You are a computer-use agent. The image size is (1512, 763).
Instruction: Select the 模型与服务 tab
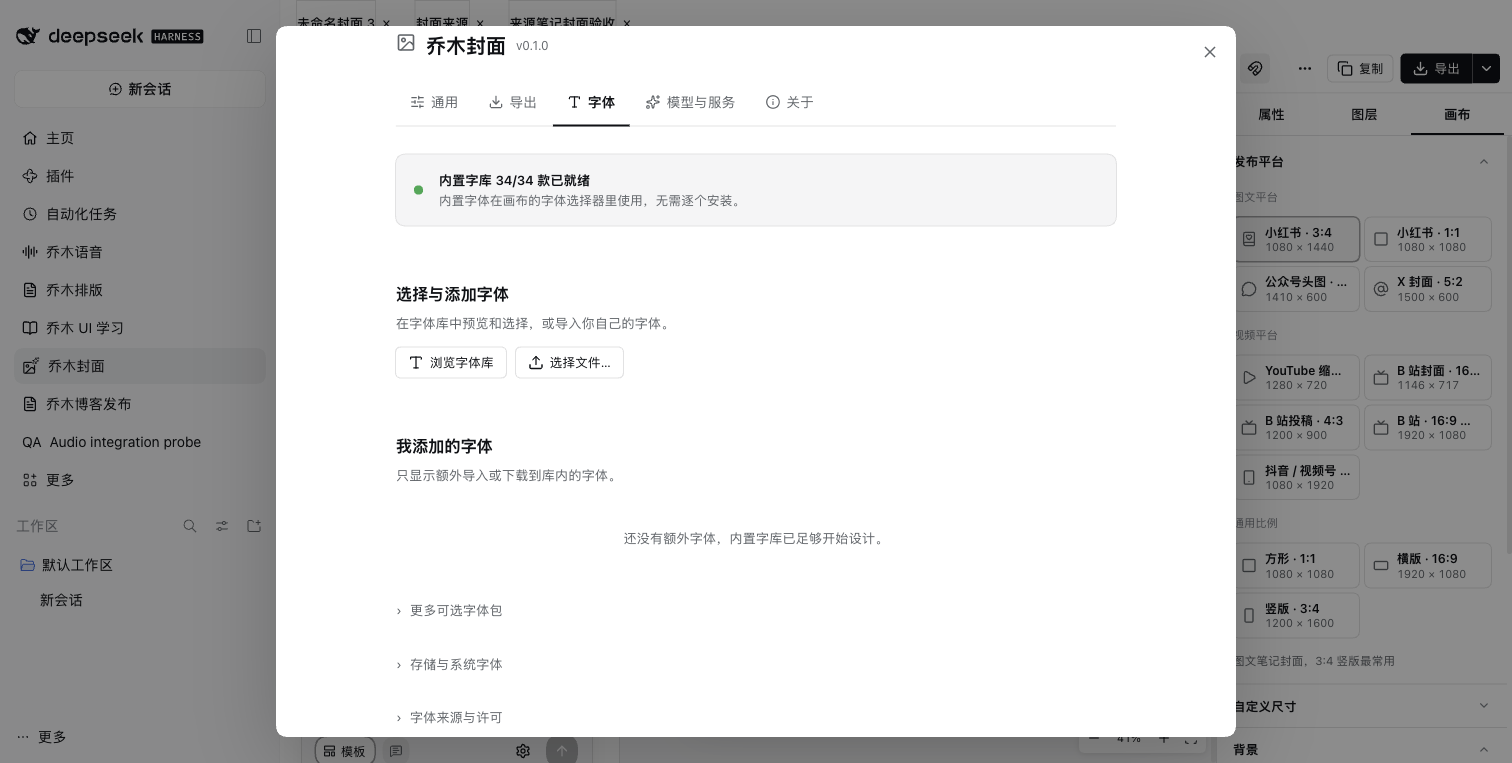[x=690, y=102]
